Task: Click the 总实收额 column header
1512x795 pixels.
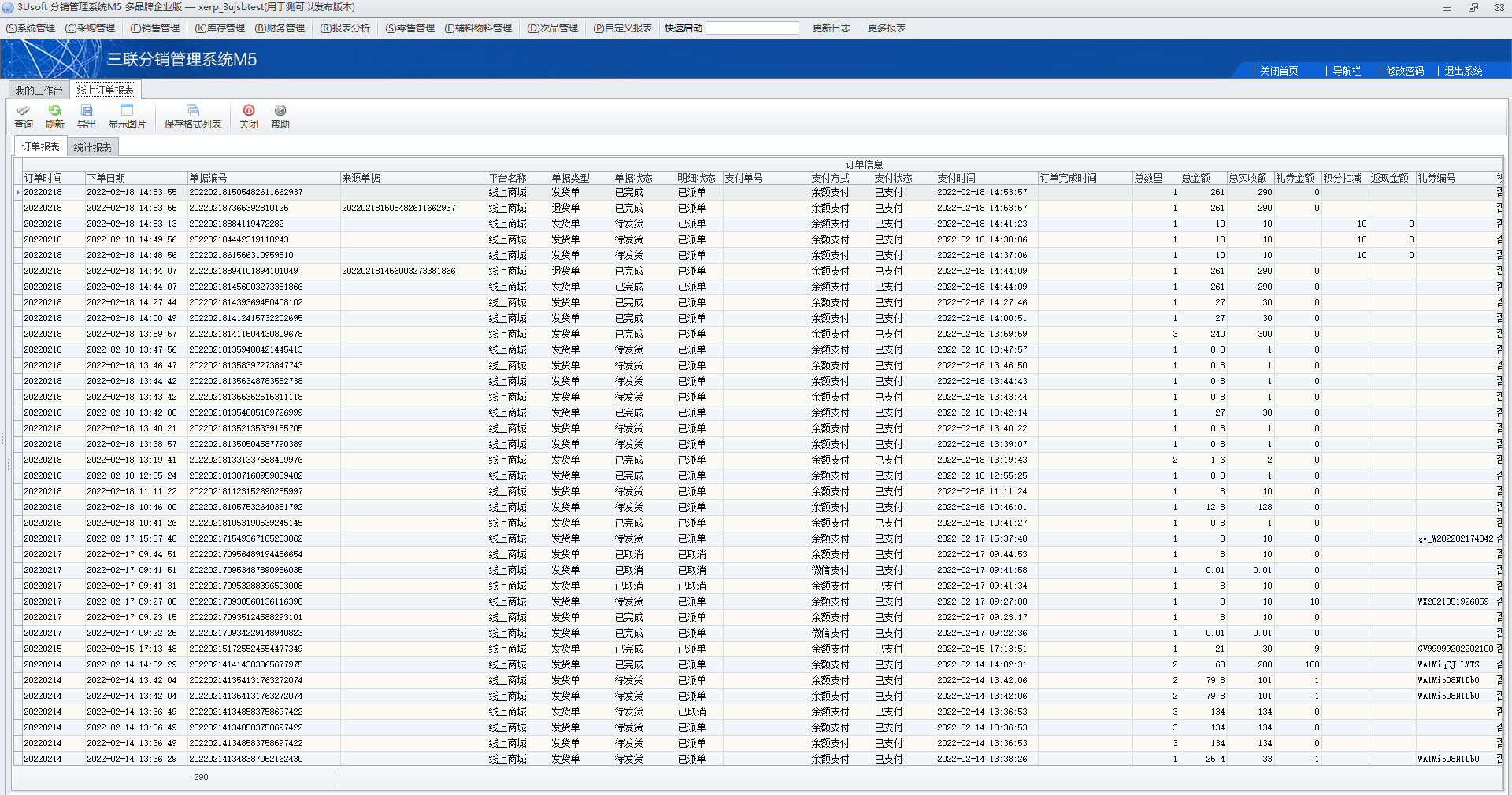Action: pos(1250,178)
